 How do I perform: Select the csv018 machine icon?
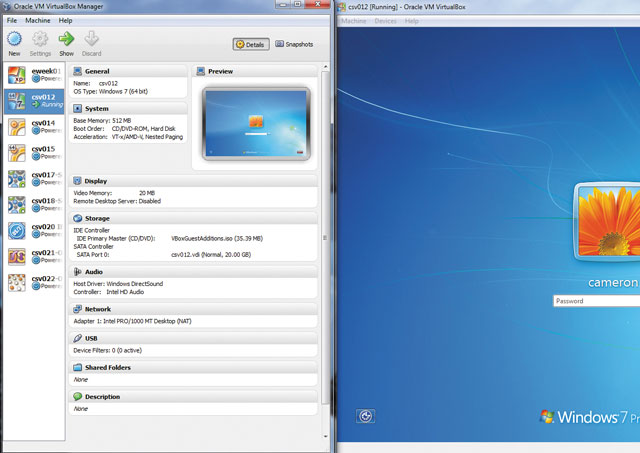click(17, 205)
